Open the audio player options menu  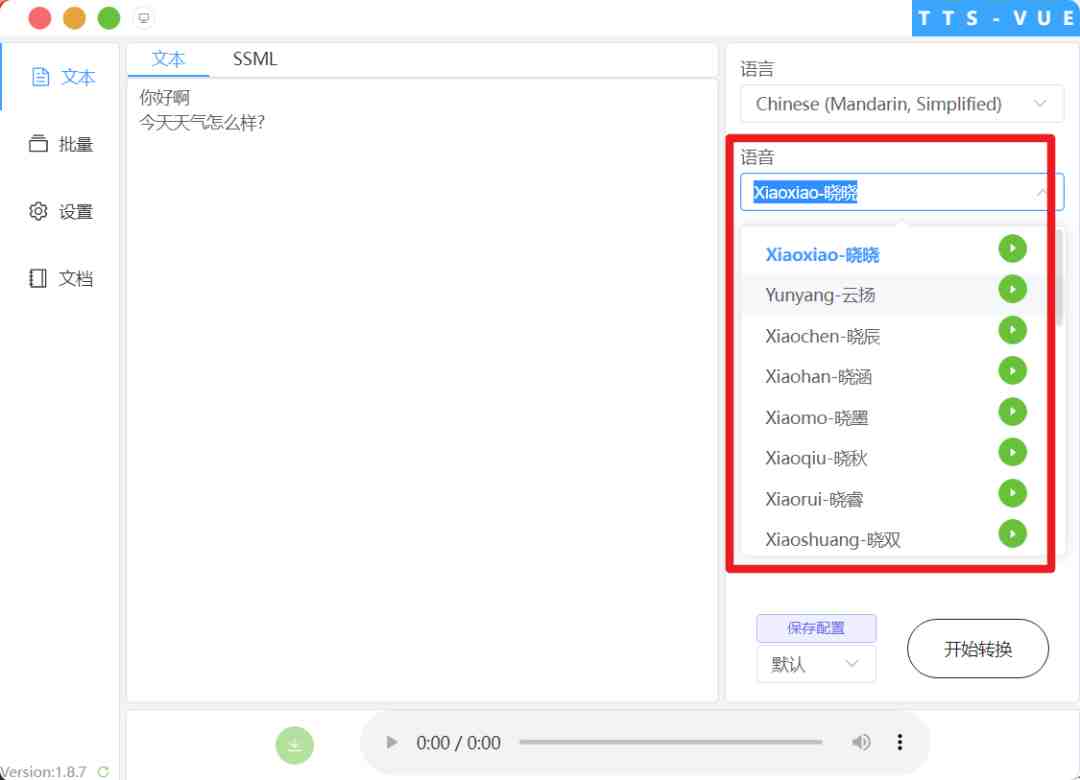point(900,743)
